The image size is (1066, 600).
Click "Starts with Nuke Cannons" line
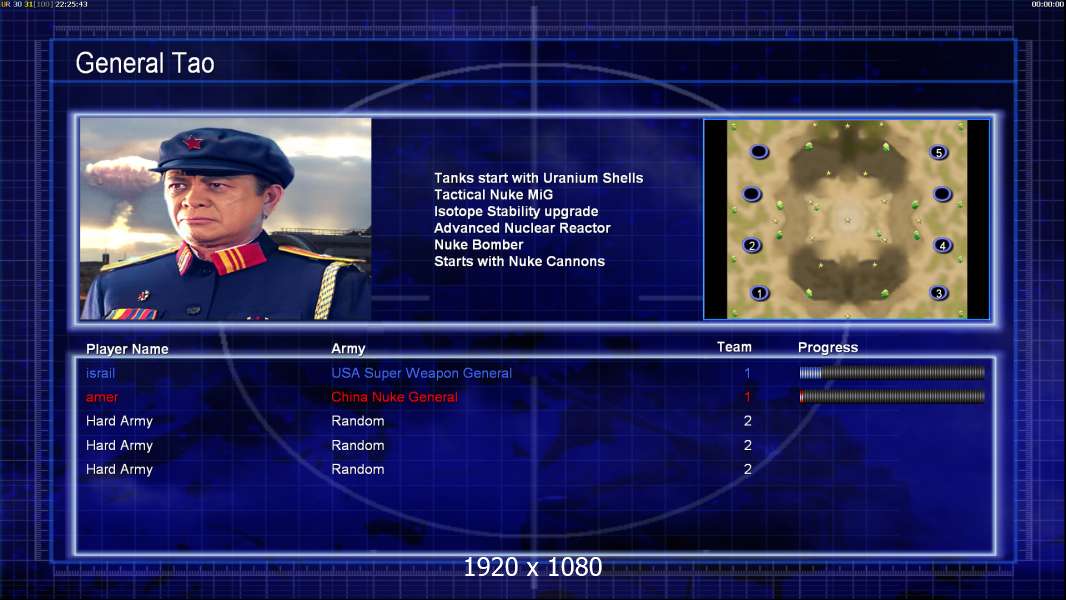519,262
